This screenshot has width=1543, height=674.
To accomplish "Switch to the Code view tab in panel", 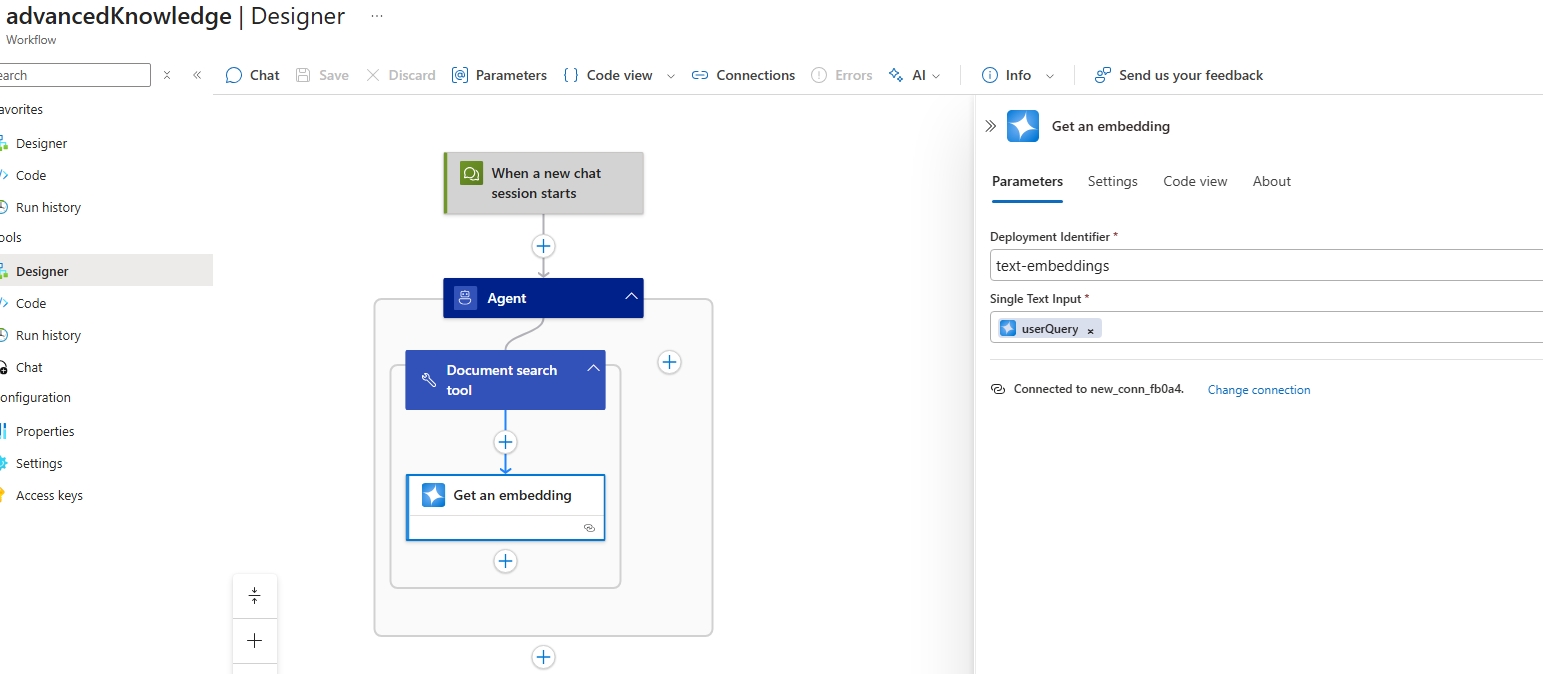I will (1195, 181).
